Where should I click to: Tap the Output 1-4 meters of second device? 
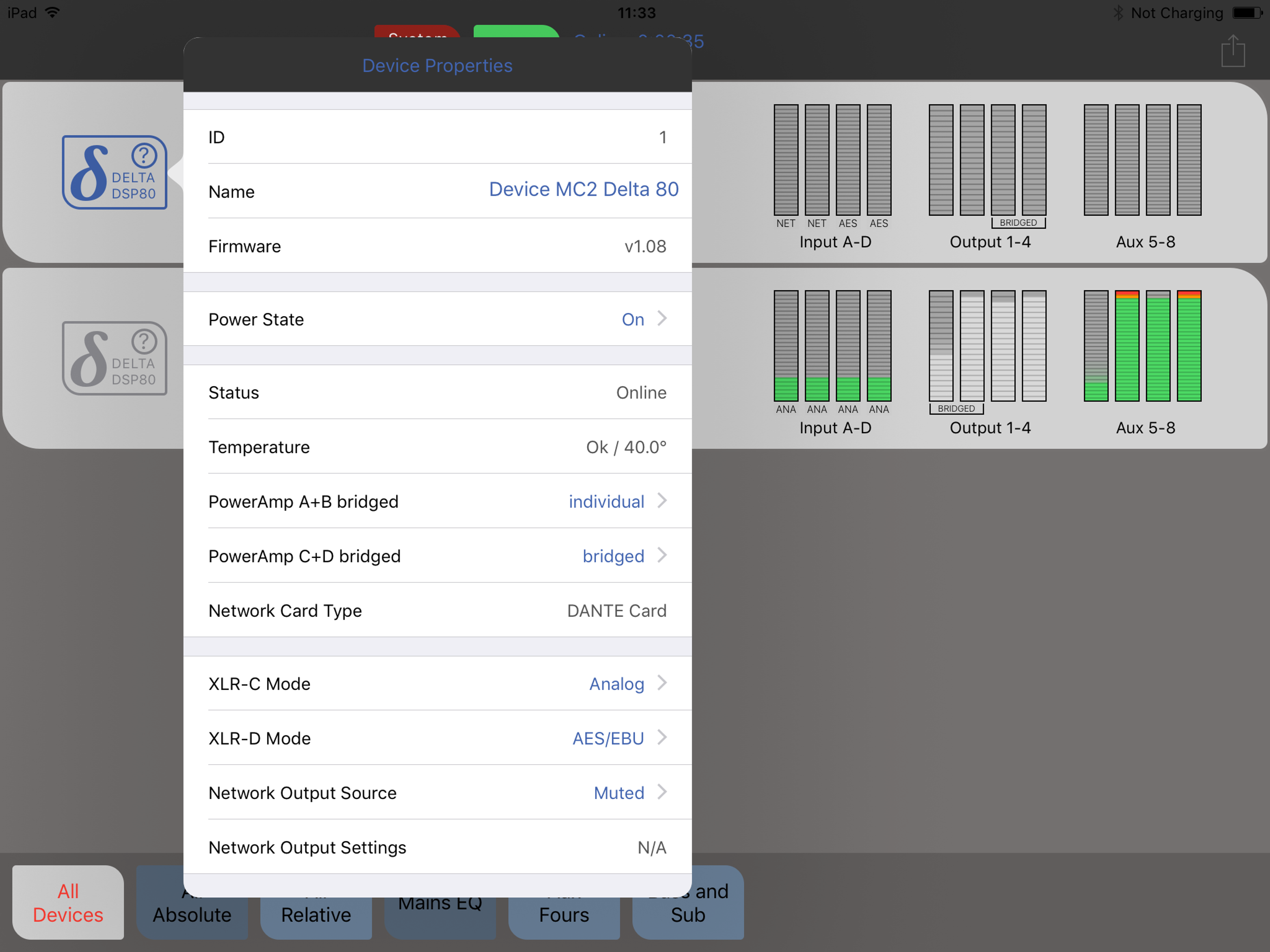pos(987,346)
